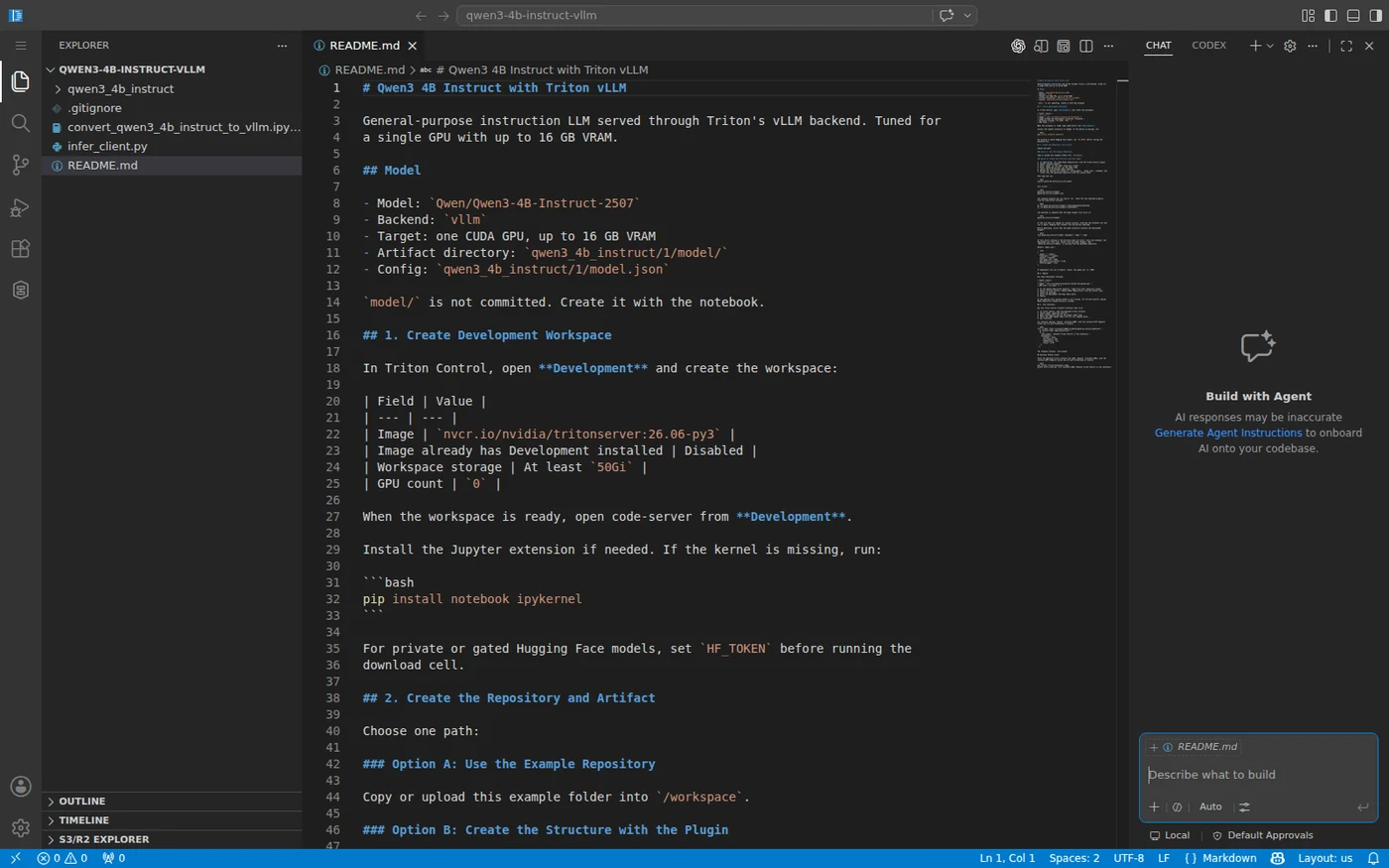Expand the qwen3_4b_instruct folder
The image size is (1389, 868).
(172, 89)
